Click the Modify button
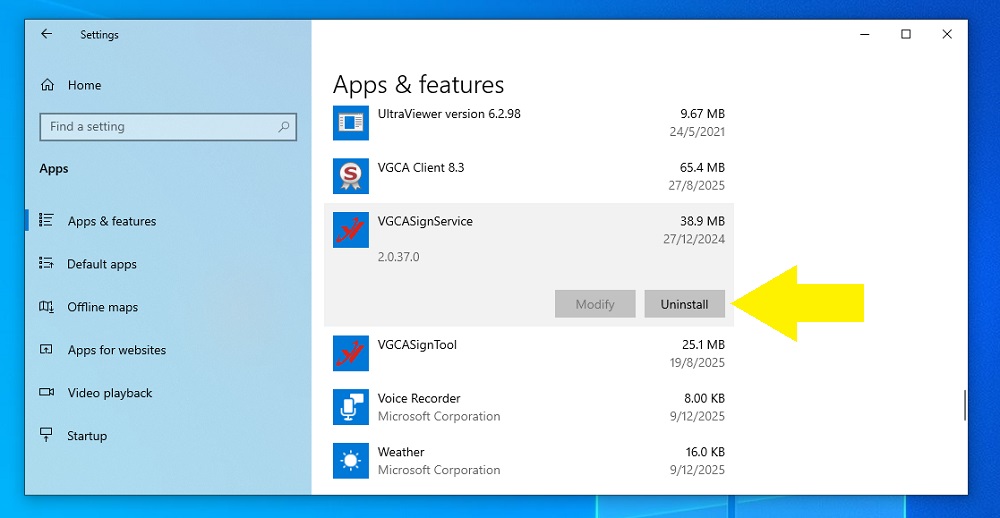 point(595,304)
